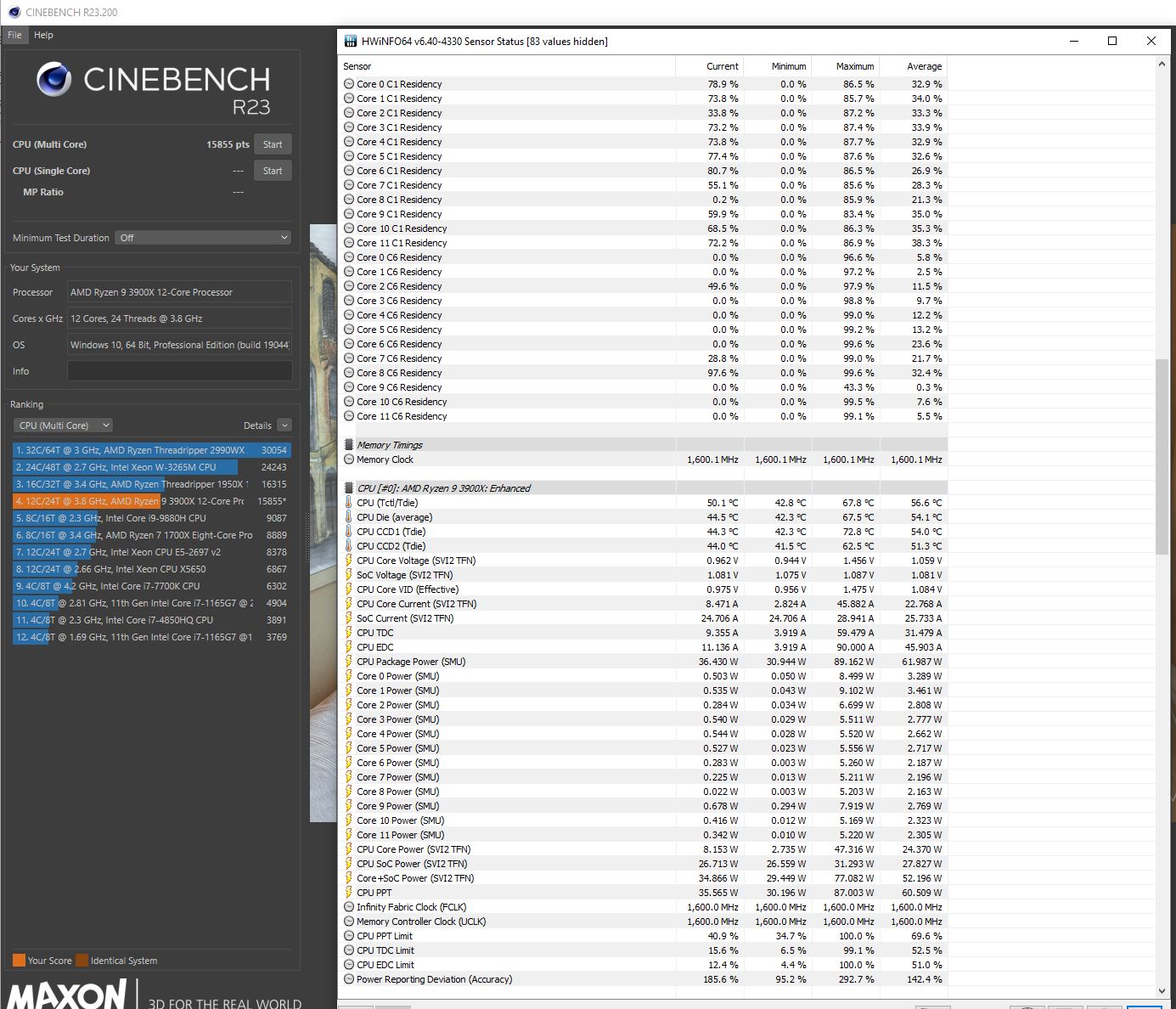Click the clock icon next to Memory Clock

point(348,459)
